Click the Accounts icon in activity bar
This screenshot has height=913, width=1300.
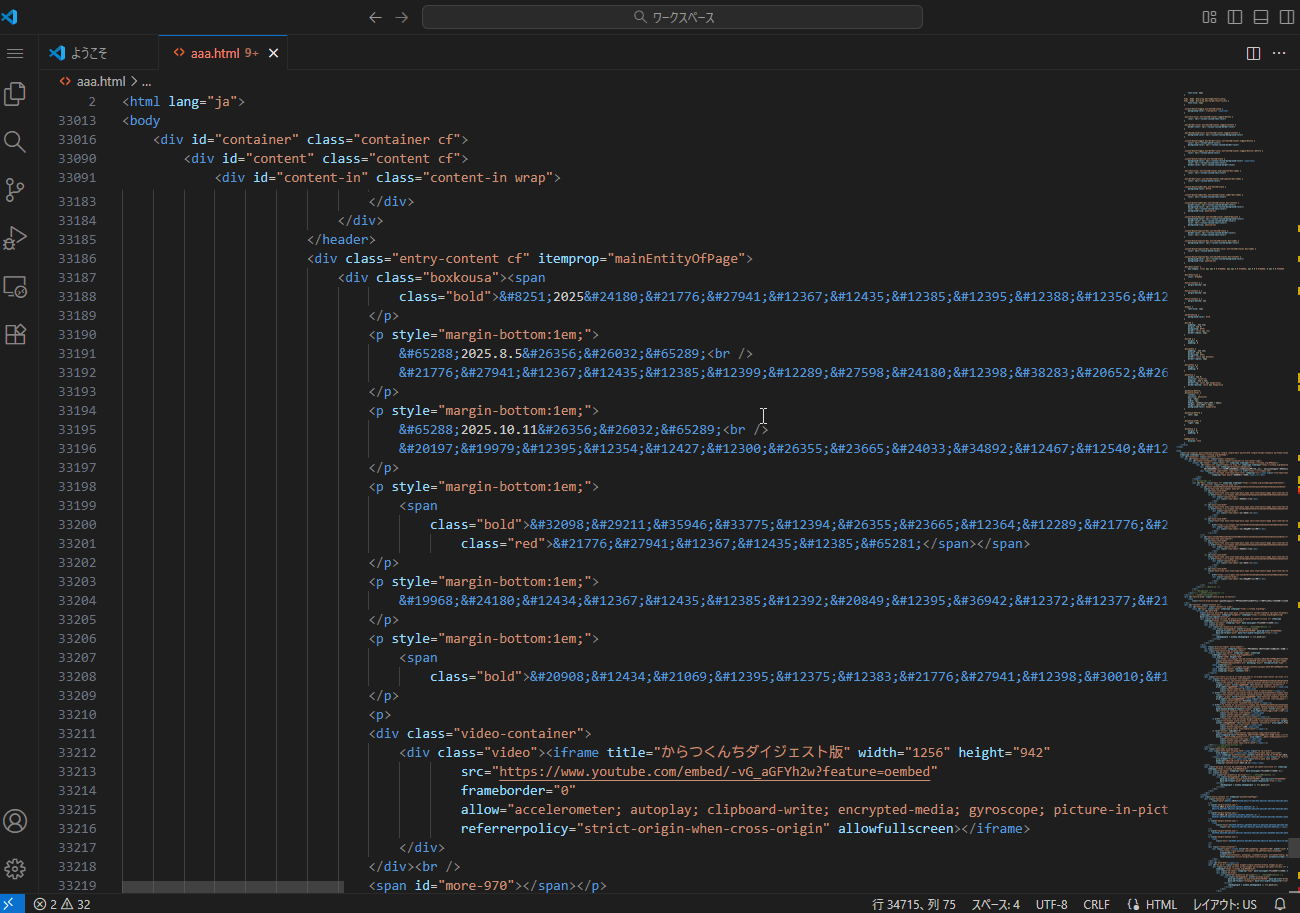tap(15, 821)
